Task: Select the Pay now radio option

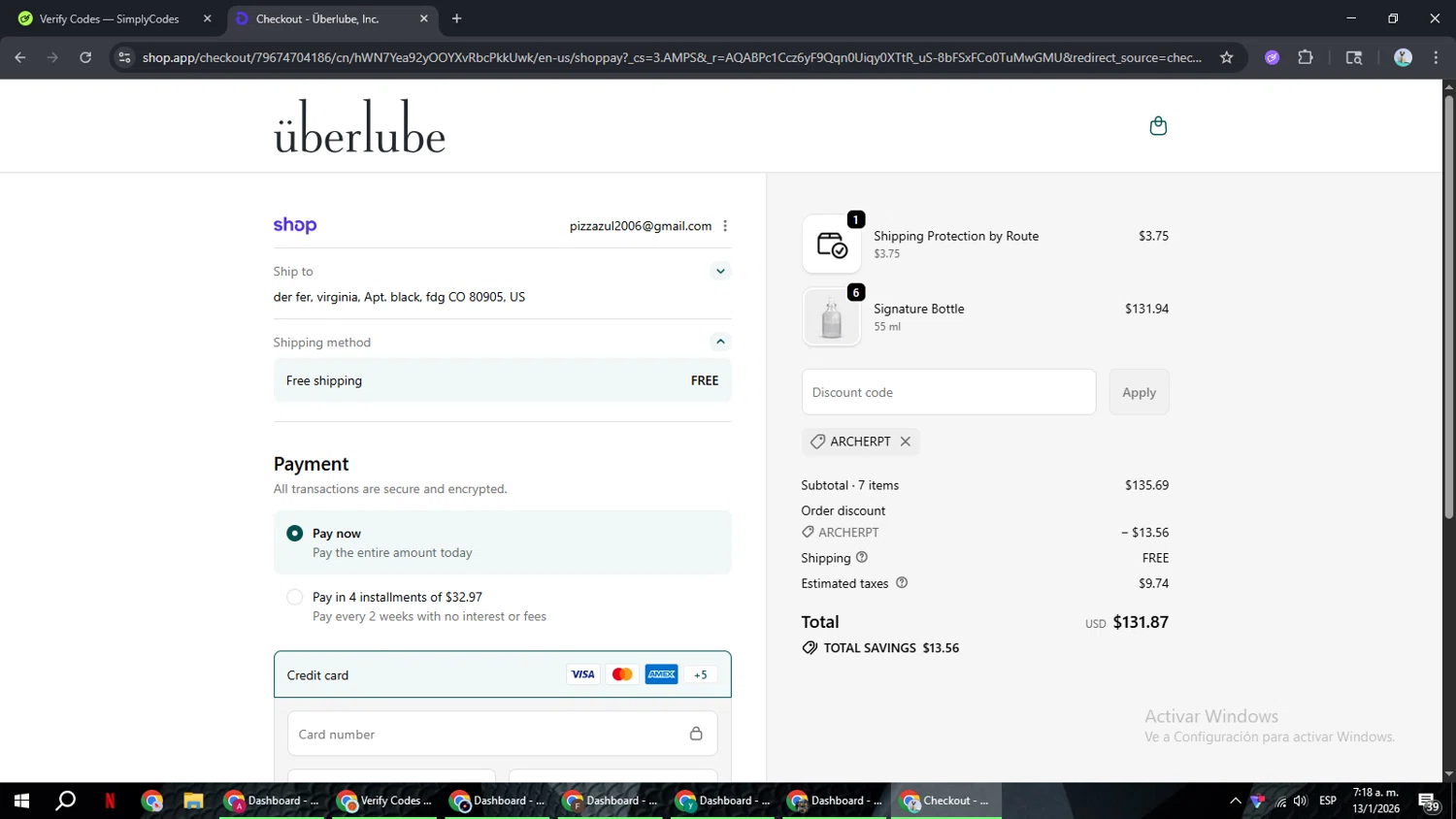Action: [x=295, y=534]
